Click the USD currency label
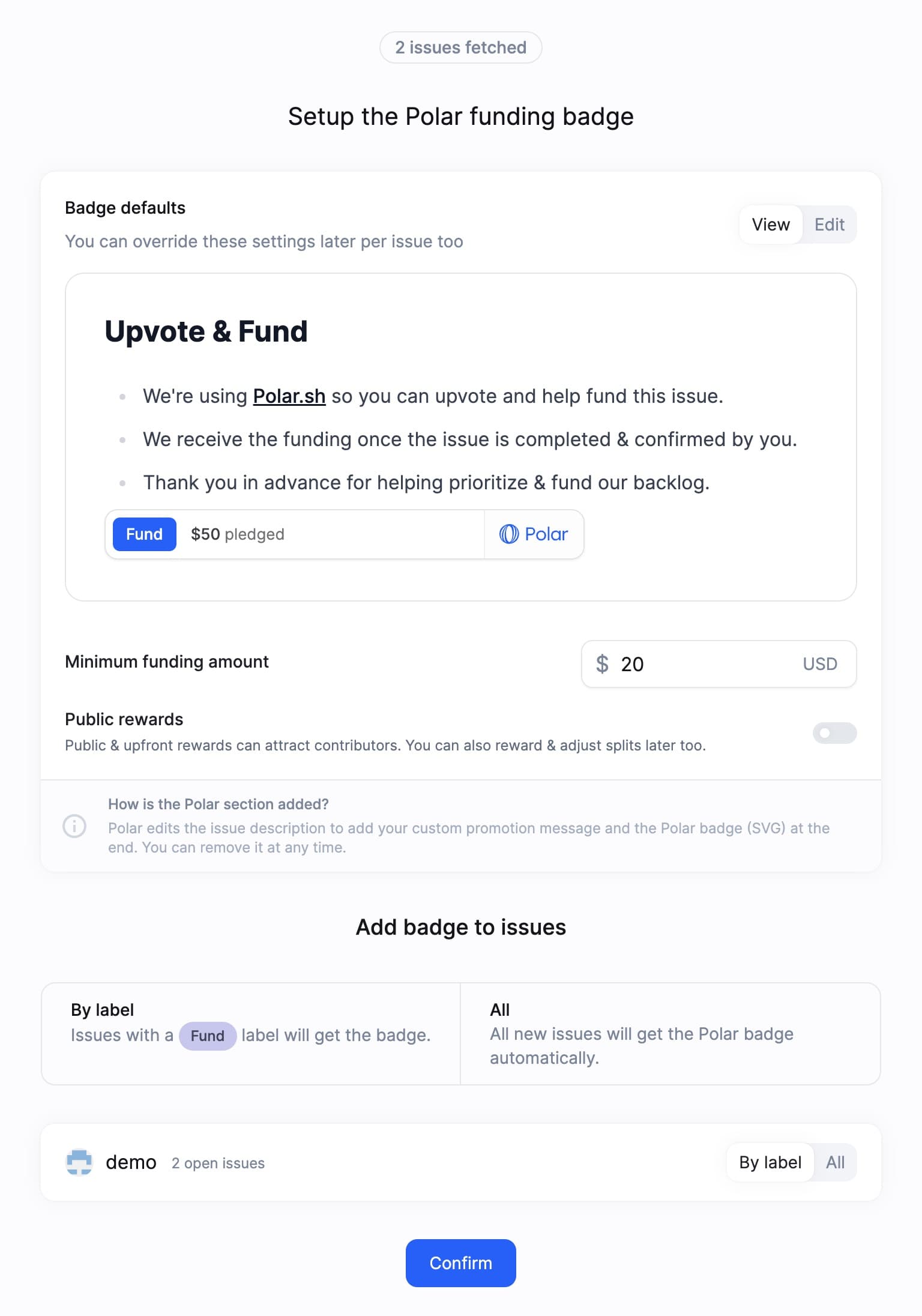This screenshot has width=922, height=1316. 820,664
